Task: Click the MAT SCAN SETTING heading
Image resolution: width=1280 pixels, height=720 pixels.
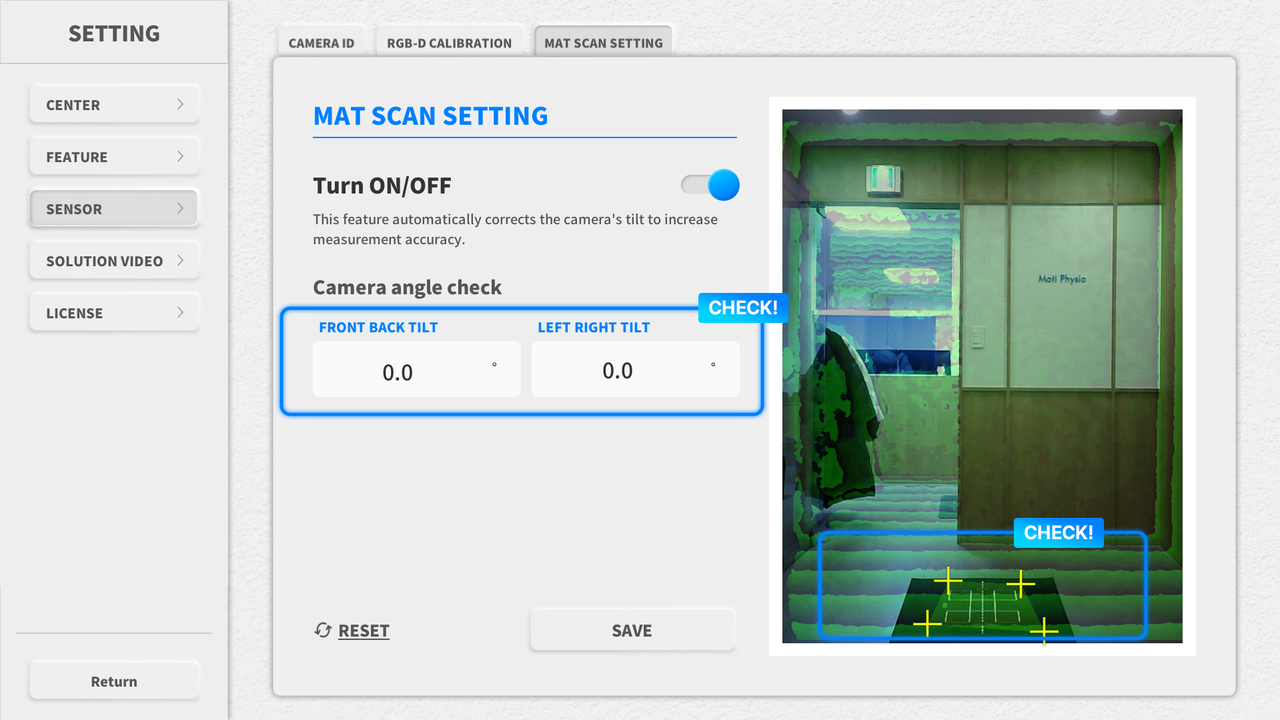Action: 430,116
